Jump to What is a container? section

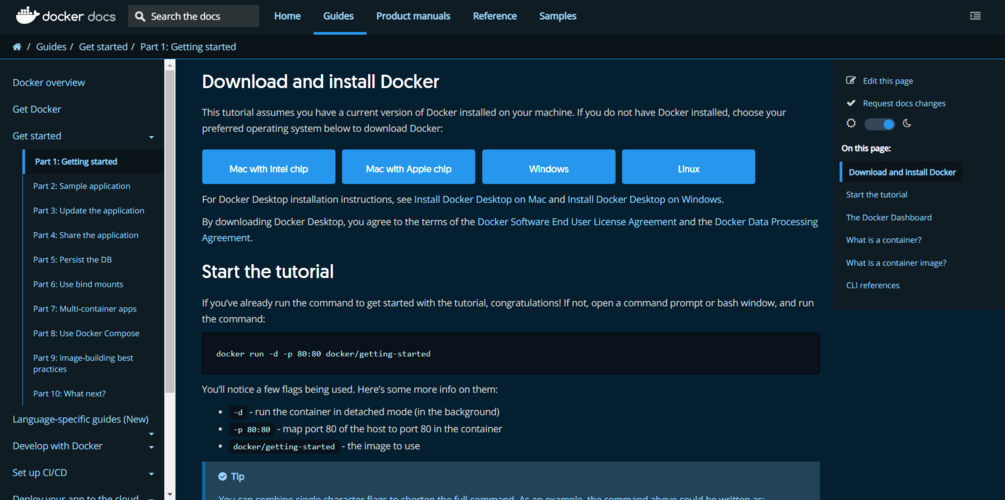[884, 240]
